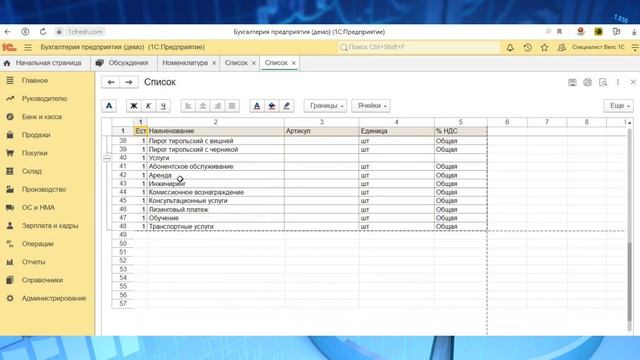640x360 pixels.
Task: Open the Ячейки dropdown
Action: pyautogui.click(x=371, y=106)
